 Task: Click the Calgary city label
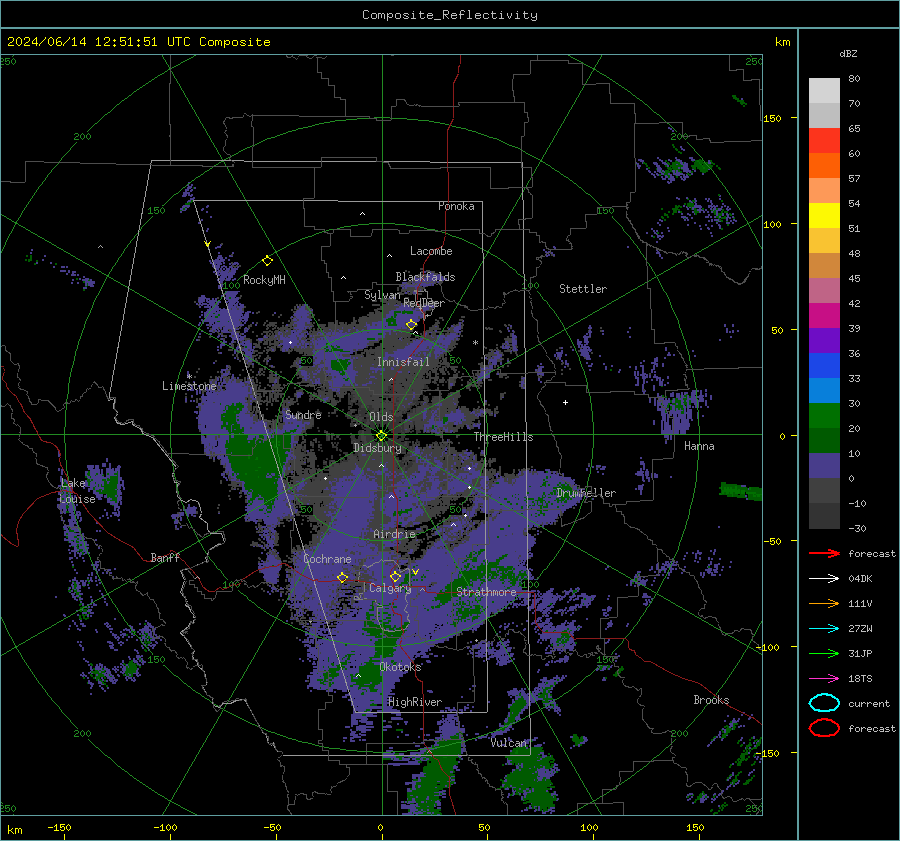coord(390,588)
